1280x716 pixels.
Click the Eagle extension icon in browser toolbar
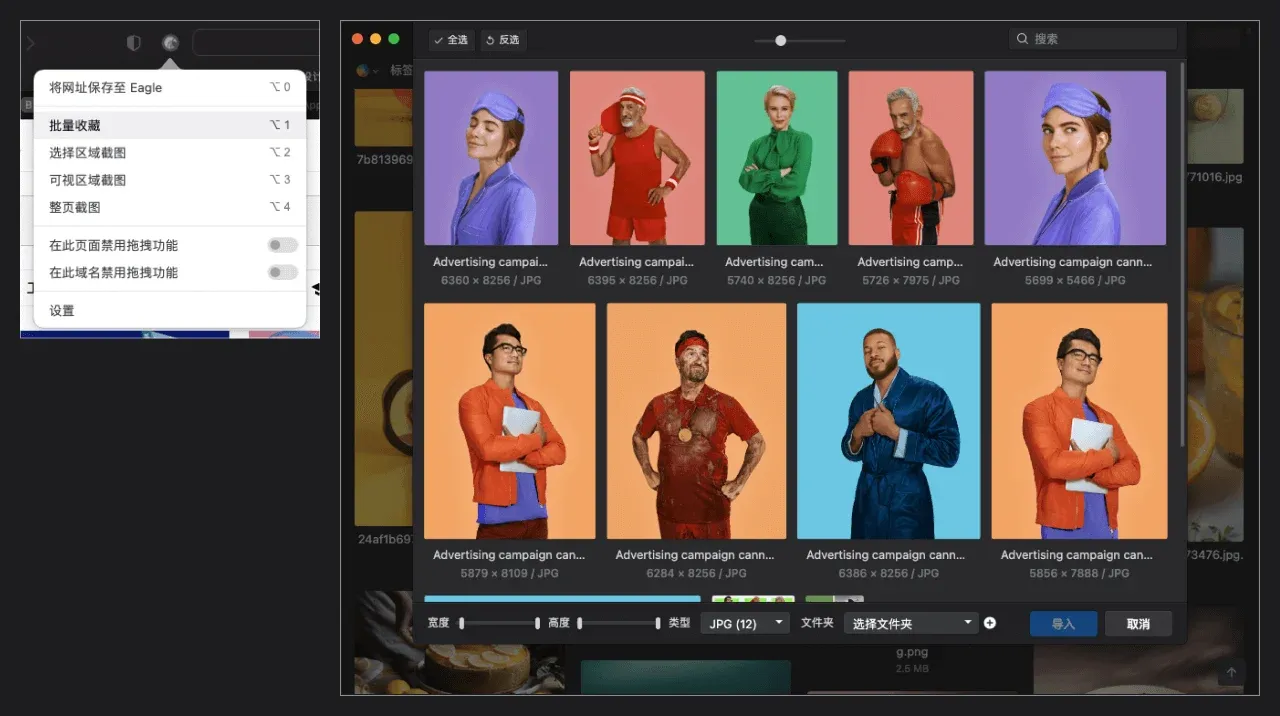pos(170,43)
